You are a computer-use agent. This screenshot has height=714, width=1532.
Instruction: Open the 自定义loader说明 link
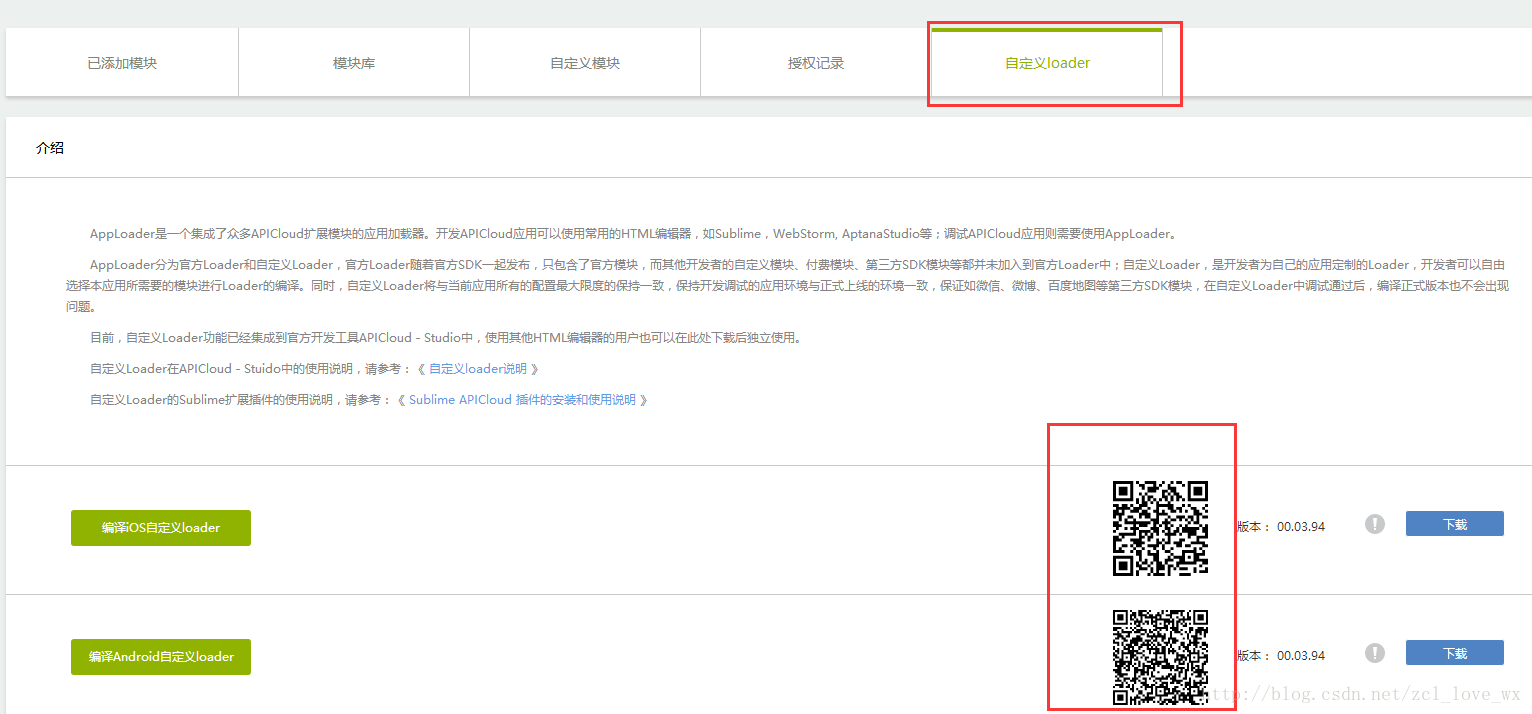point(477,369)
